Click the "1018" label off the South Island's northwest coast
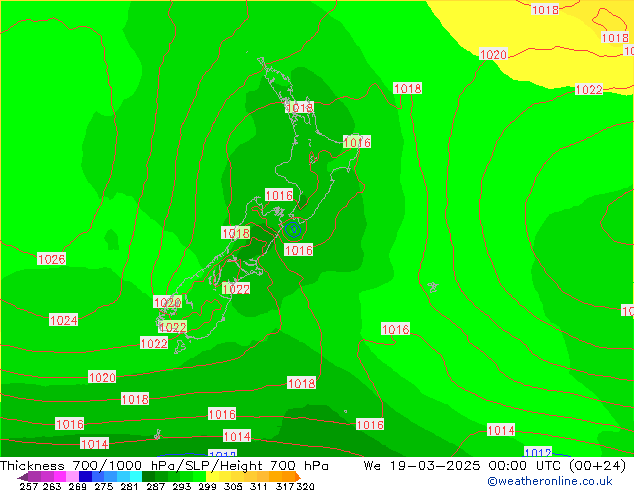 [x=236, y=232]
